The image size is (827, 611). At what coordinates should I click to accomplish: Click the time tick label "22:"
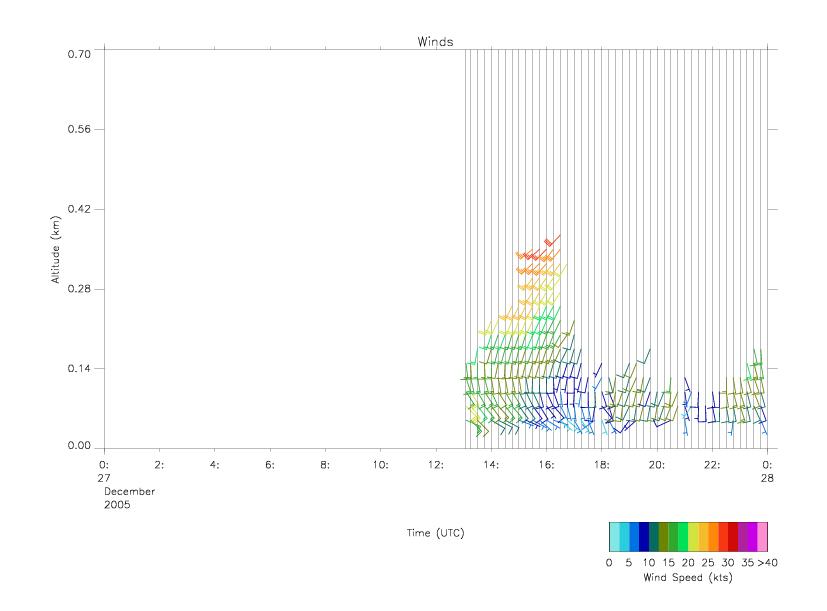click(712, 465)
